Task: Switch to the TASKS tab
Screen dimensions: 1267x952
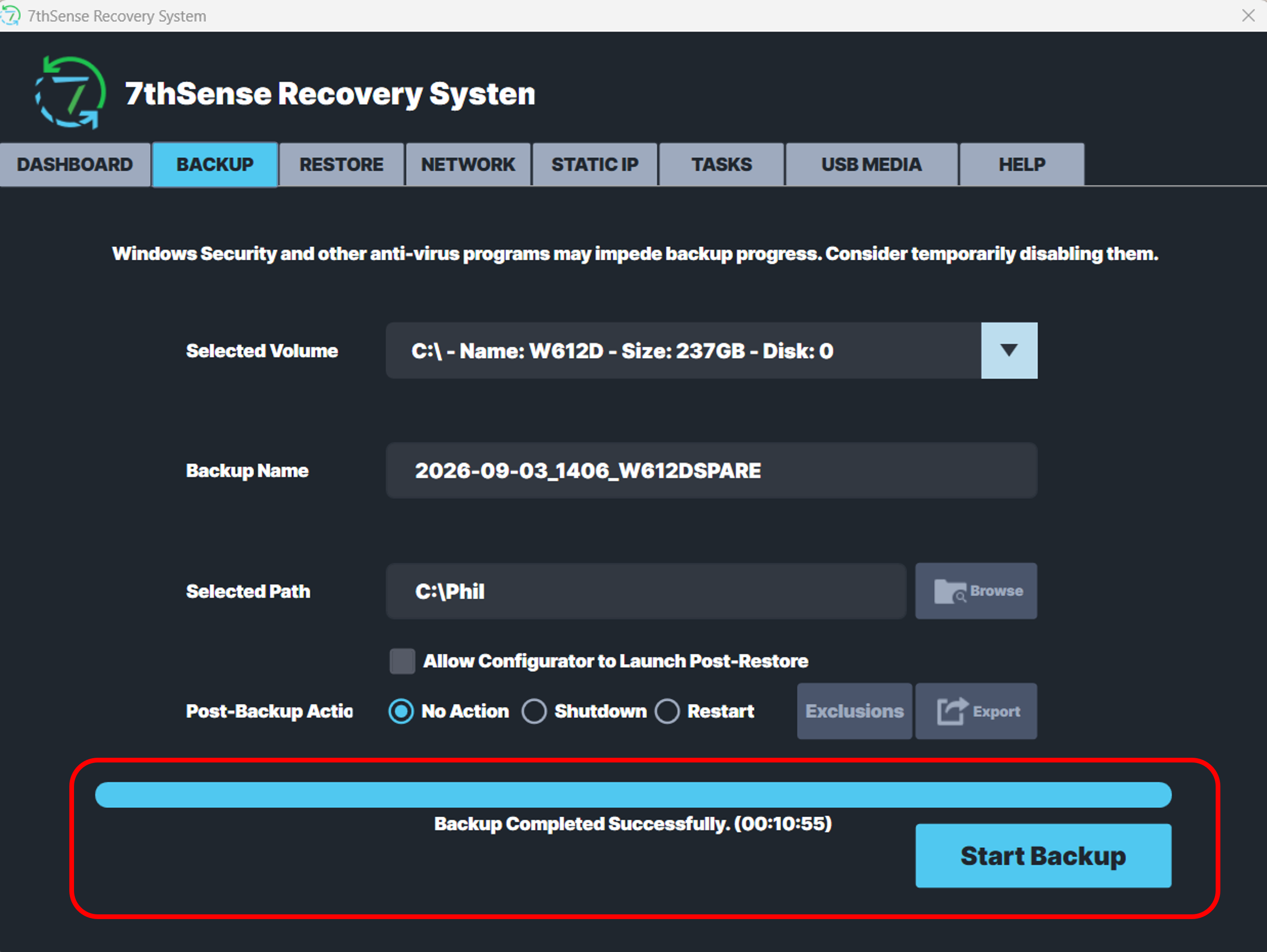Action: (x=721, y=164)
